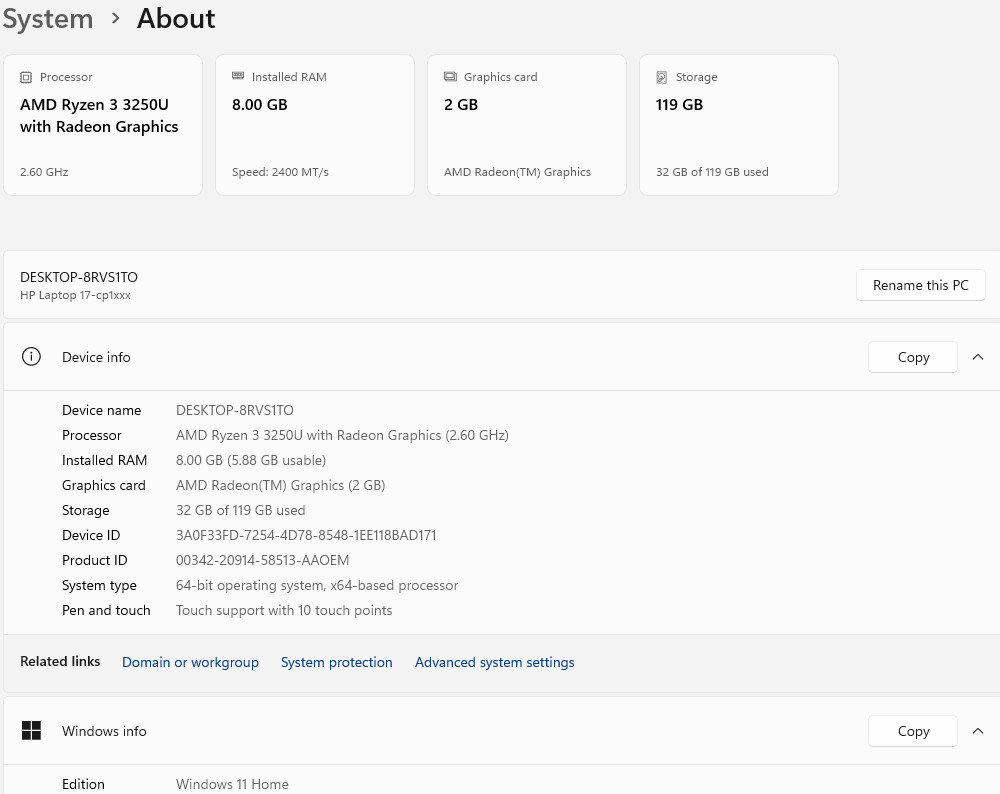Click Processor value AMD Ryzen 3 3250U row
The image size is (1000, 794).
pos(342,435)
